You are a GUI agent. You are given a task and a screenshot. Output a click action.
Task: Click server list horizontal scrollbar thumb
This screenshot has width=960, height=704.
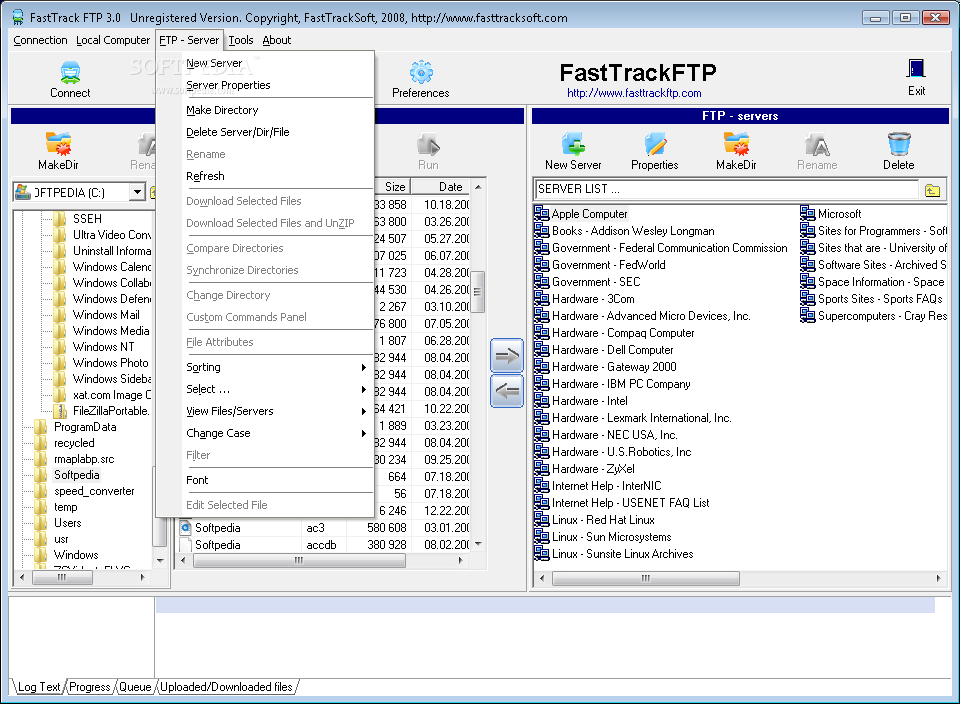pos(645,578)
